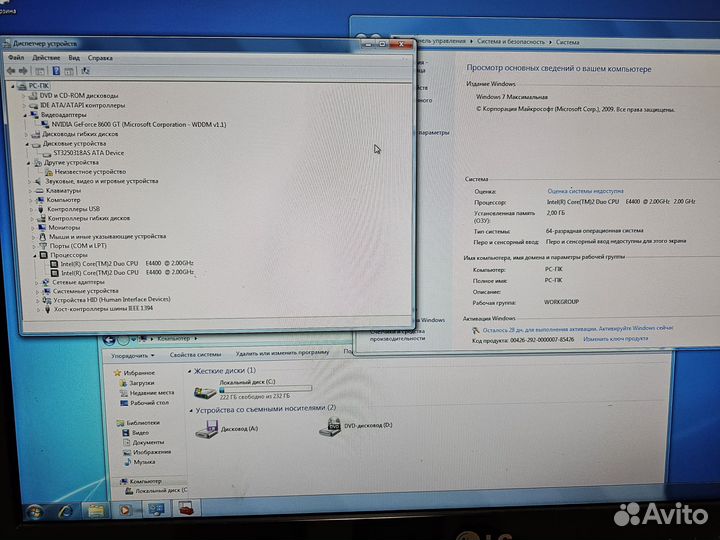The image size is (720, 540).
Task: Launch Internet Explorer from taskbar
Action: click(65, 511)
